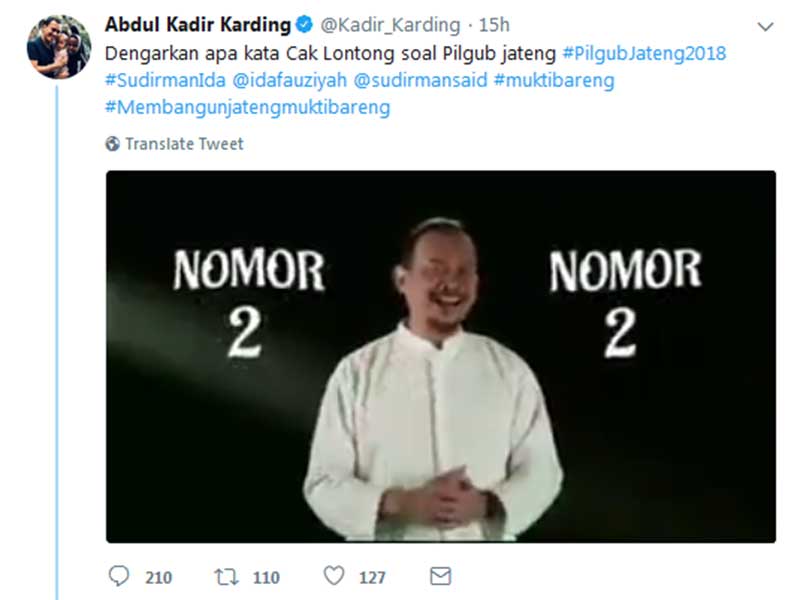
Task: Open hashtag #PilgubJateng2018
Action: click(x=644, y=54)
